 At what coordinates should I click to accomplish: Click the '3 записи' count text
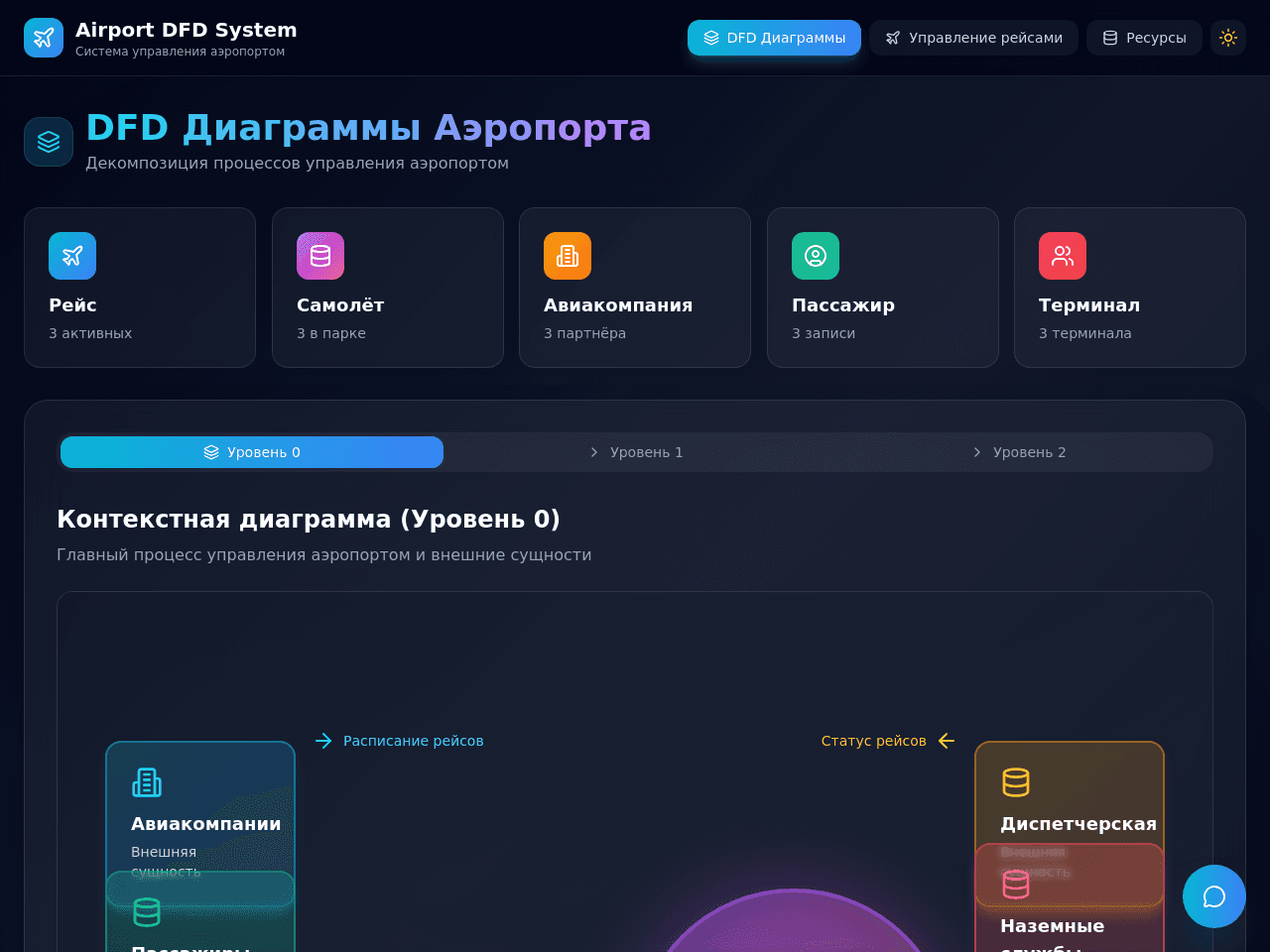coord(824,333)
